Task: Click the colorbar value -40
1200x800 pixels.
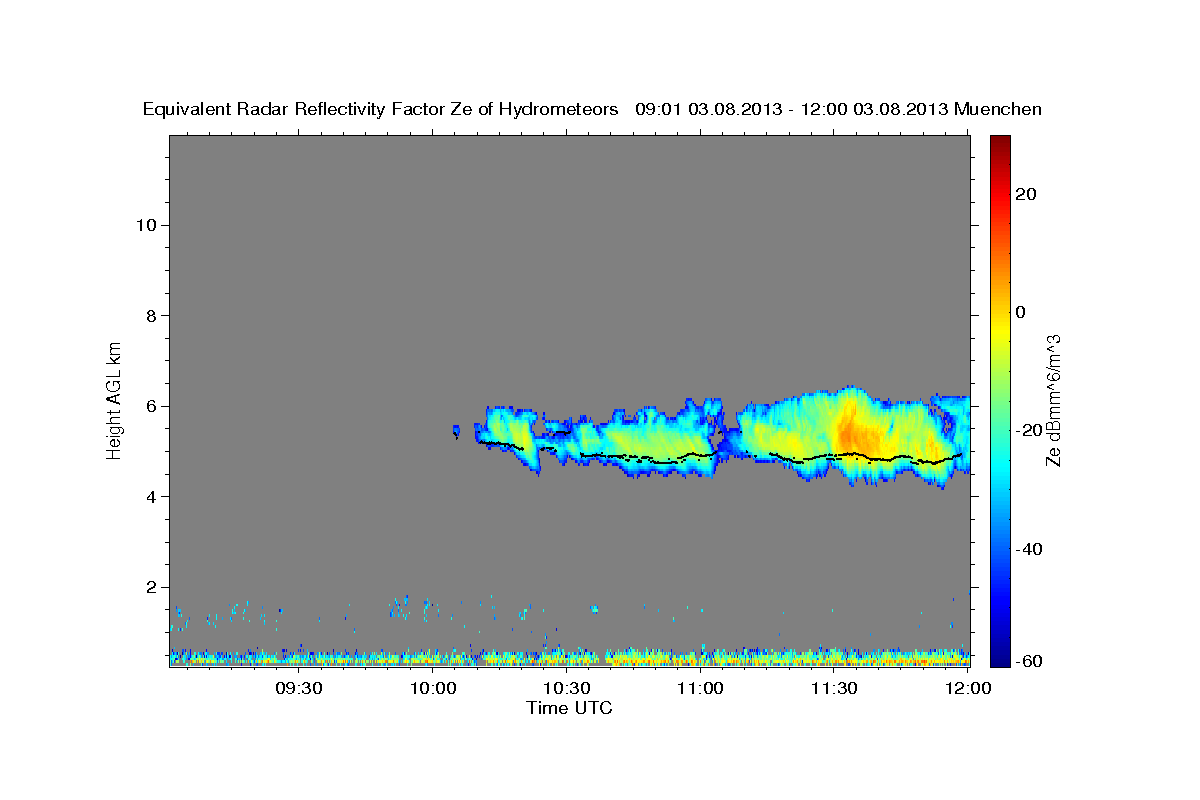Action: click(x=1029, y=549)
